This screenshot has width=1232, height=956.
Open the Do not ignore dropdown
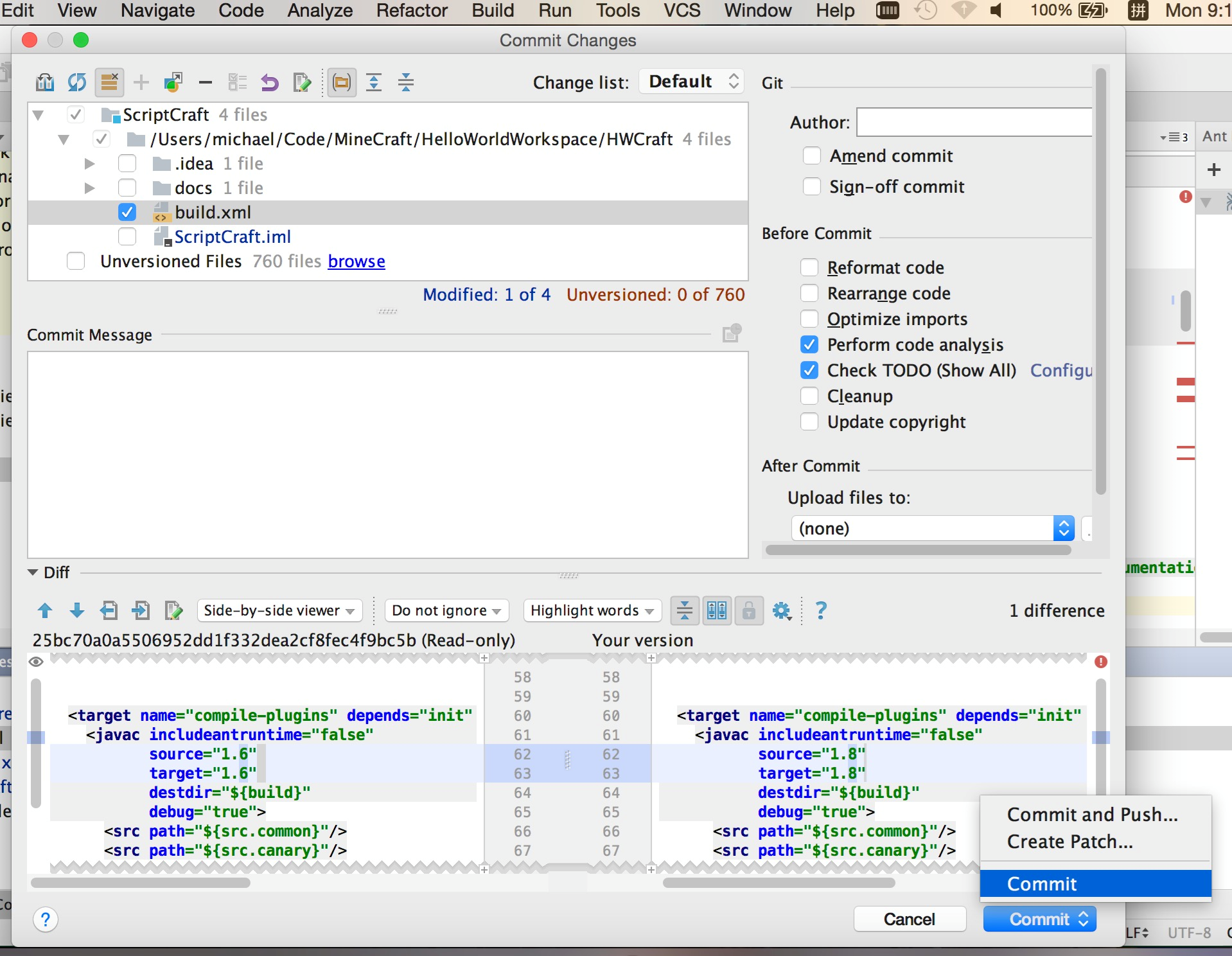(446, 610)
